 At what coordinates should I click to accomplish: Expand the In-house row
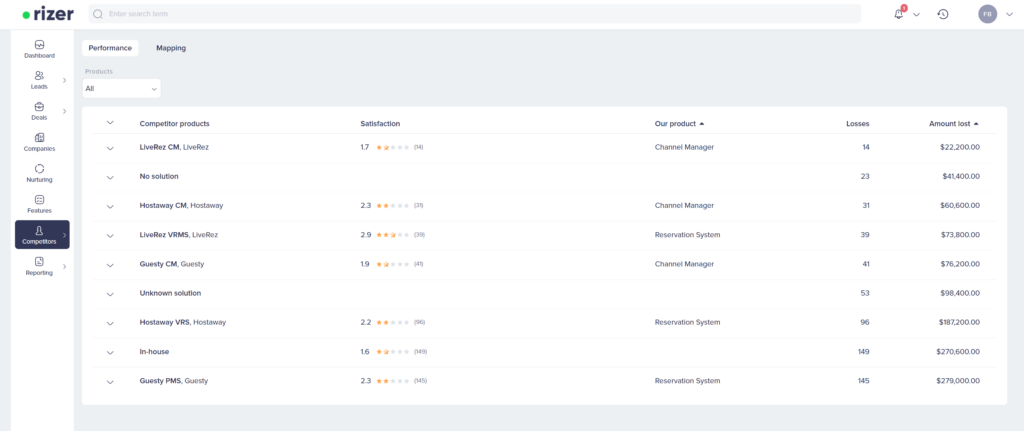pyautogui.click(x=110, y=352)
